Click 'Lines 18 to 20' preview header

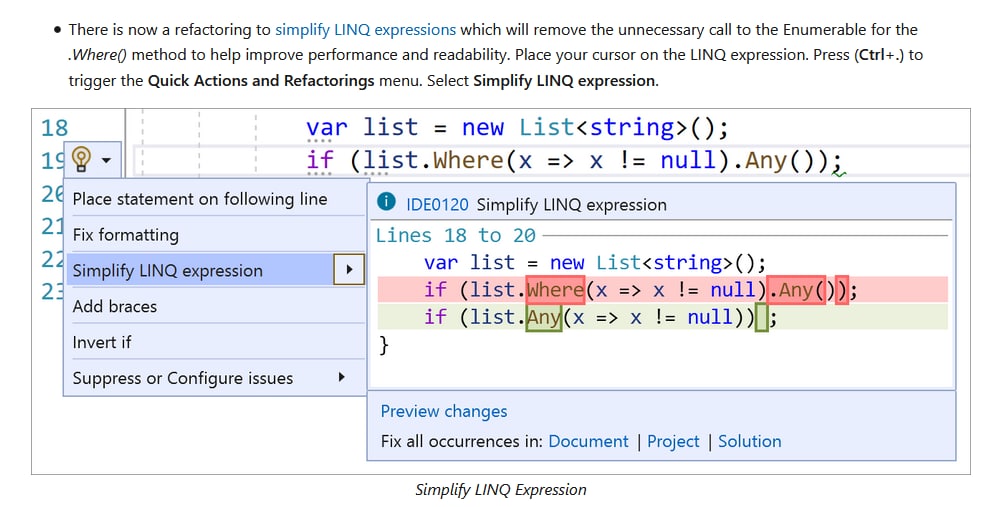point(455,236)
